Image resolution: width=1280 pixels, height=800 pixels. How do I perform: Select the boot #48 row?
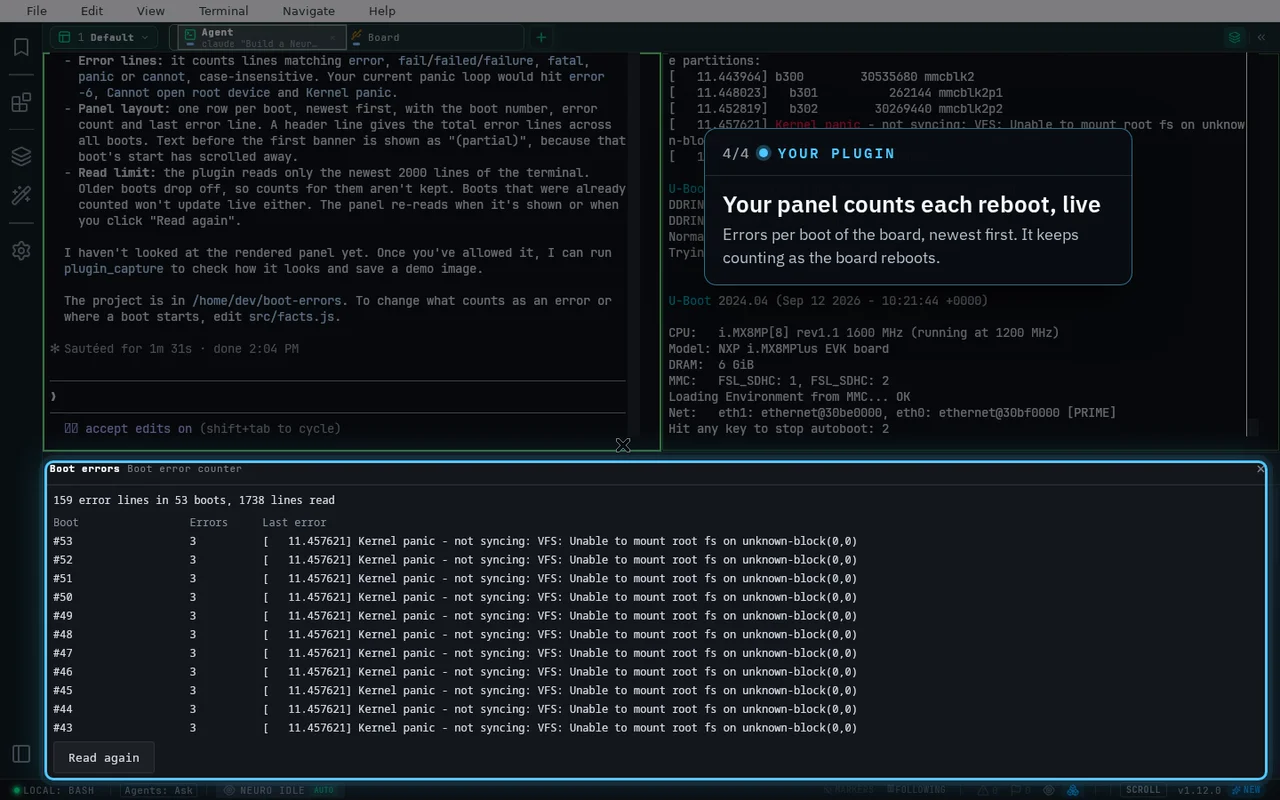(656, 634)
